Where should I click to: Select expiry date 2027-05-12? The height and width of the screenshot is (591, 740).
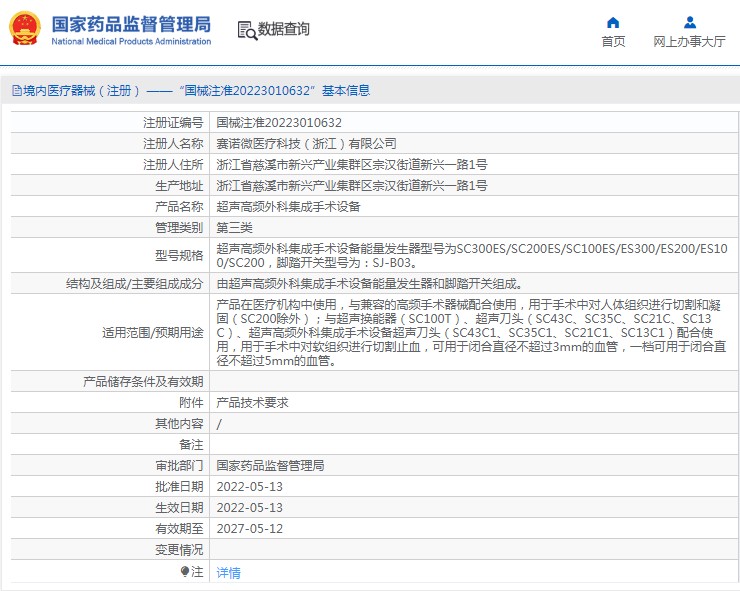(250, 529)
